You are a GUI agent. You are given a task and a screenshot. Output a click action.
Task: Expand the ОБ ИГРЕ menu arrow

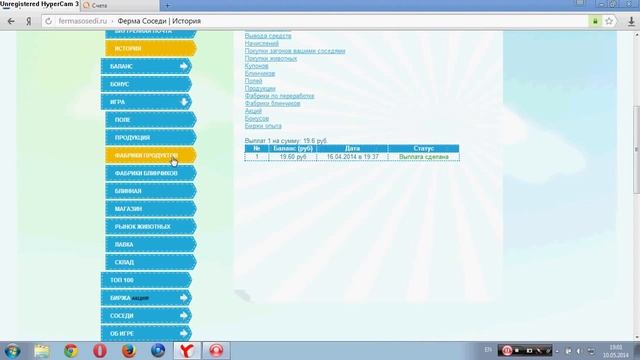(184, 333)
